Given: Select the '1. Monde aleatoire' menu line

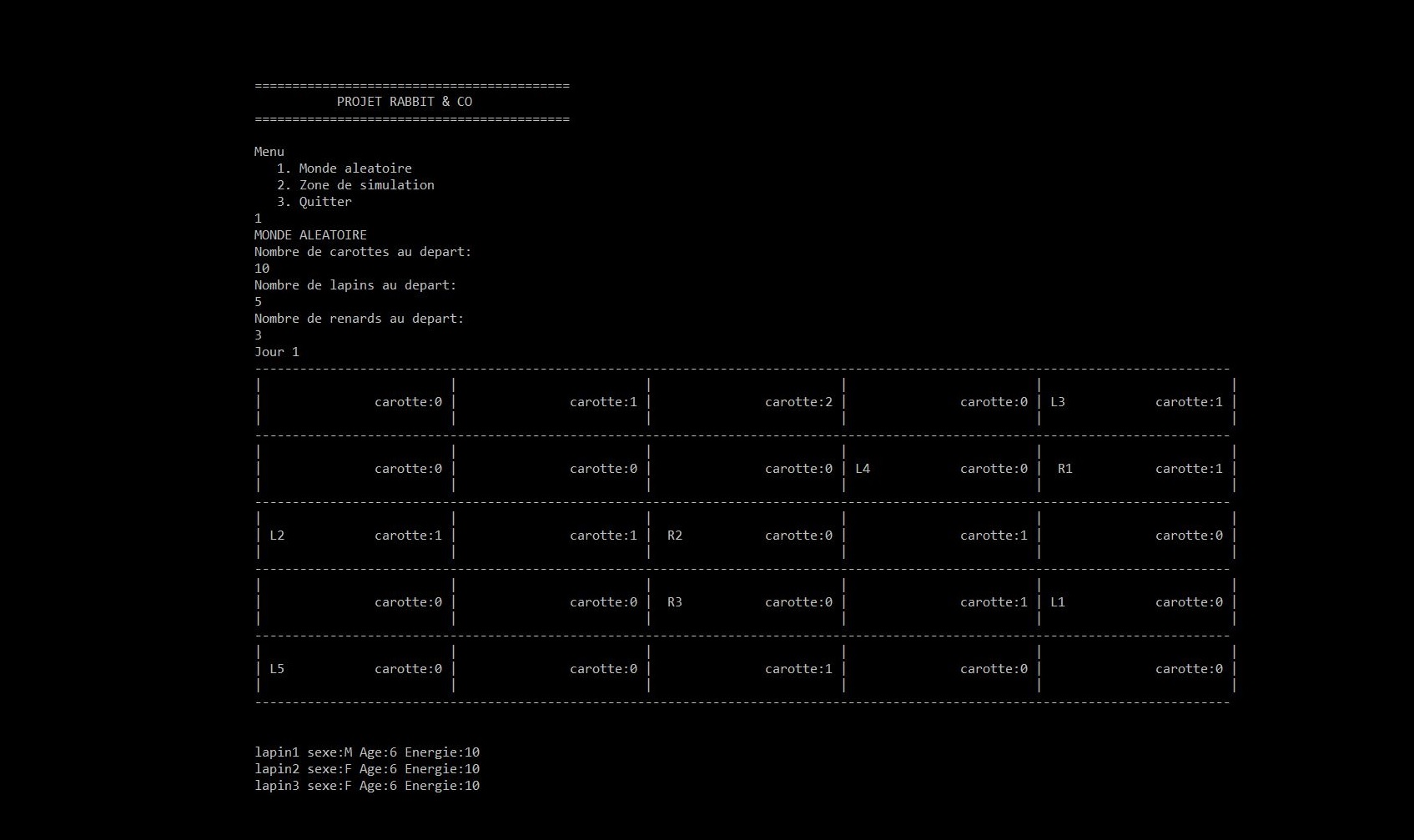Looking at the screenshot, I should pyautogui.click(x=345, y=169).
